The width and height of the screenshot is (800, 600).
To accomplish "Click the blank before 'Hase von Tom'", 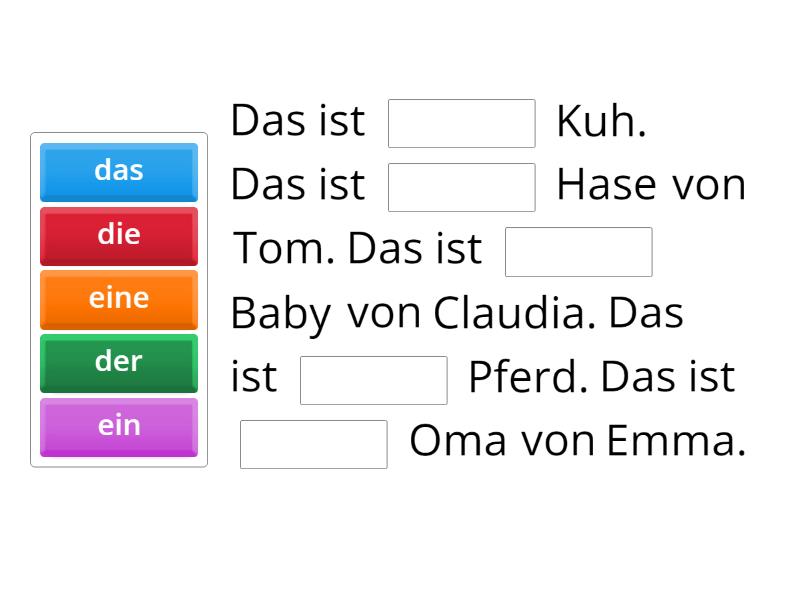I will (x=461, y=187).
